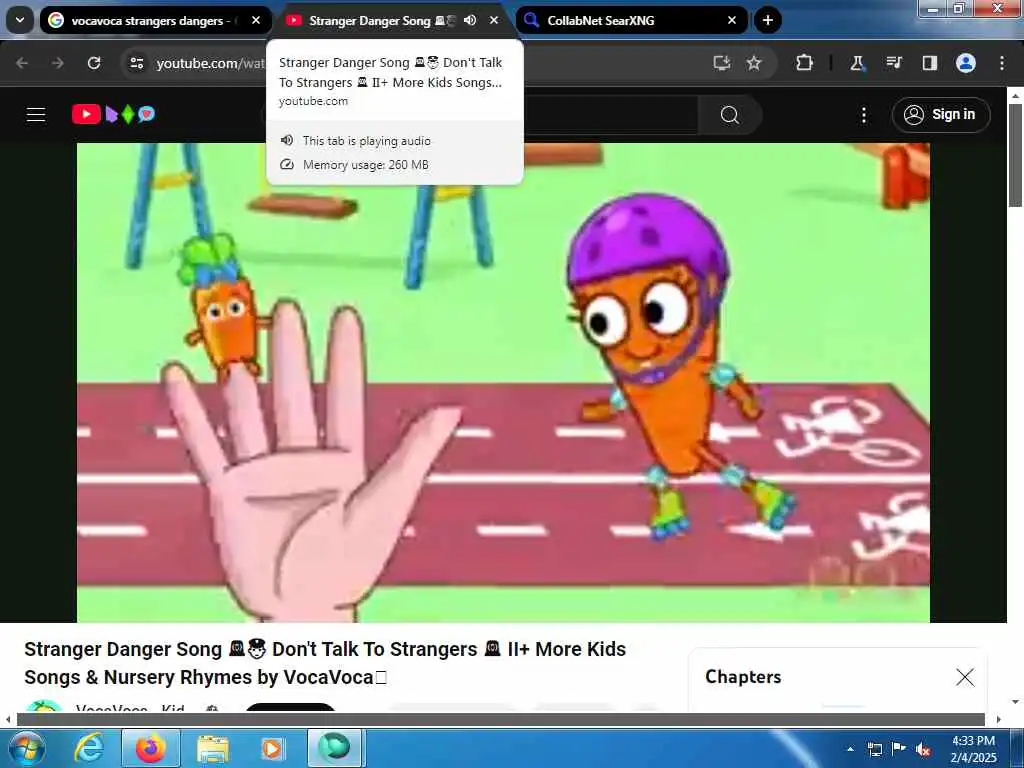Open a new browser tab
Image resolution: width=1024 pixels, height=768 pixels.
(x=768, y=20)
